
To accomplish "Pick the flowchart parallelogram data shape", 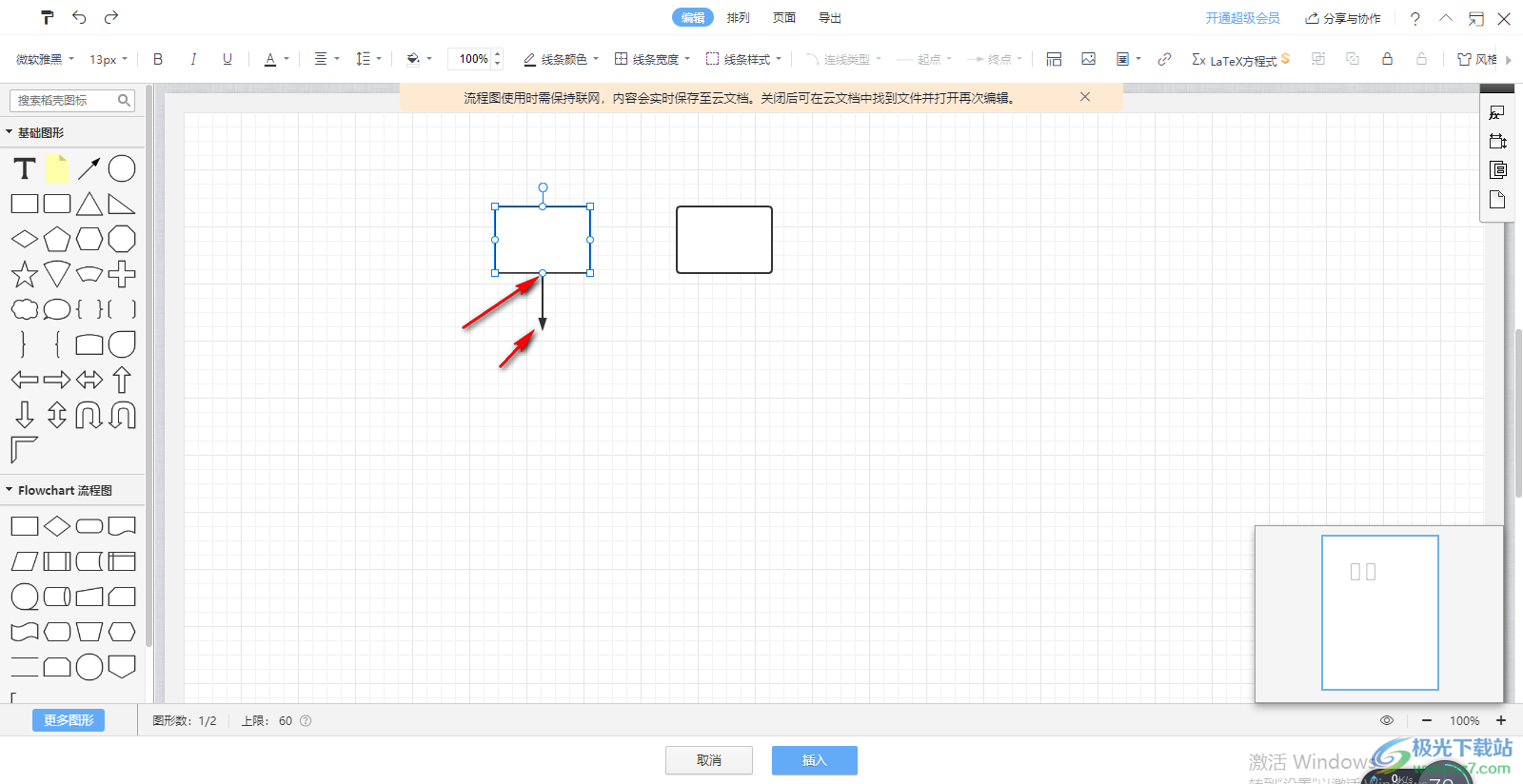I will (25, 561).
